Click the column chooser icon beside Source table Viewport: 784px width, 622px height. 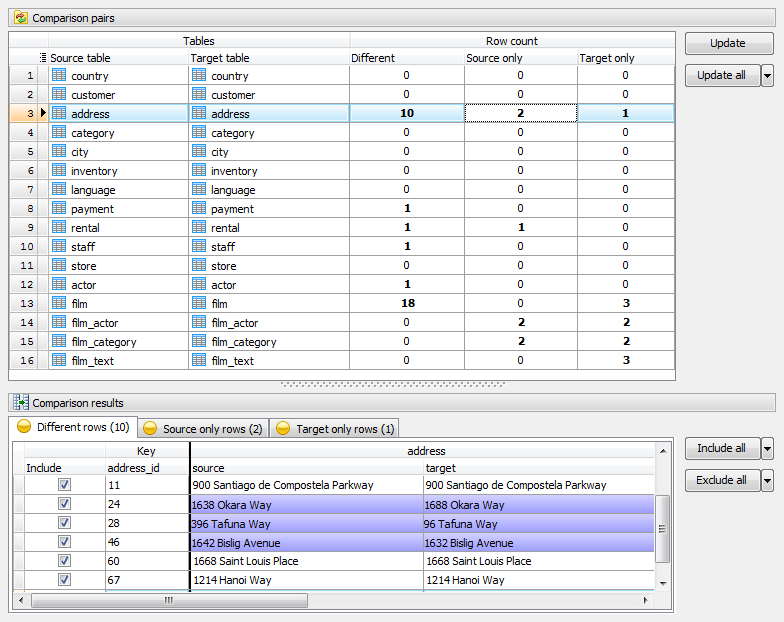coord(43,58)
